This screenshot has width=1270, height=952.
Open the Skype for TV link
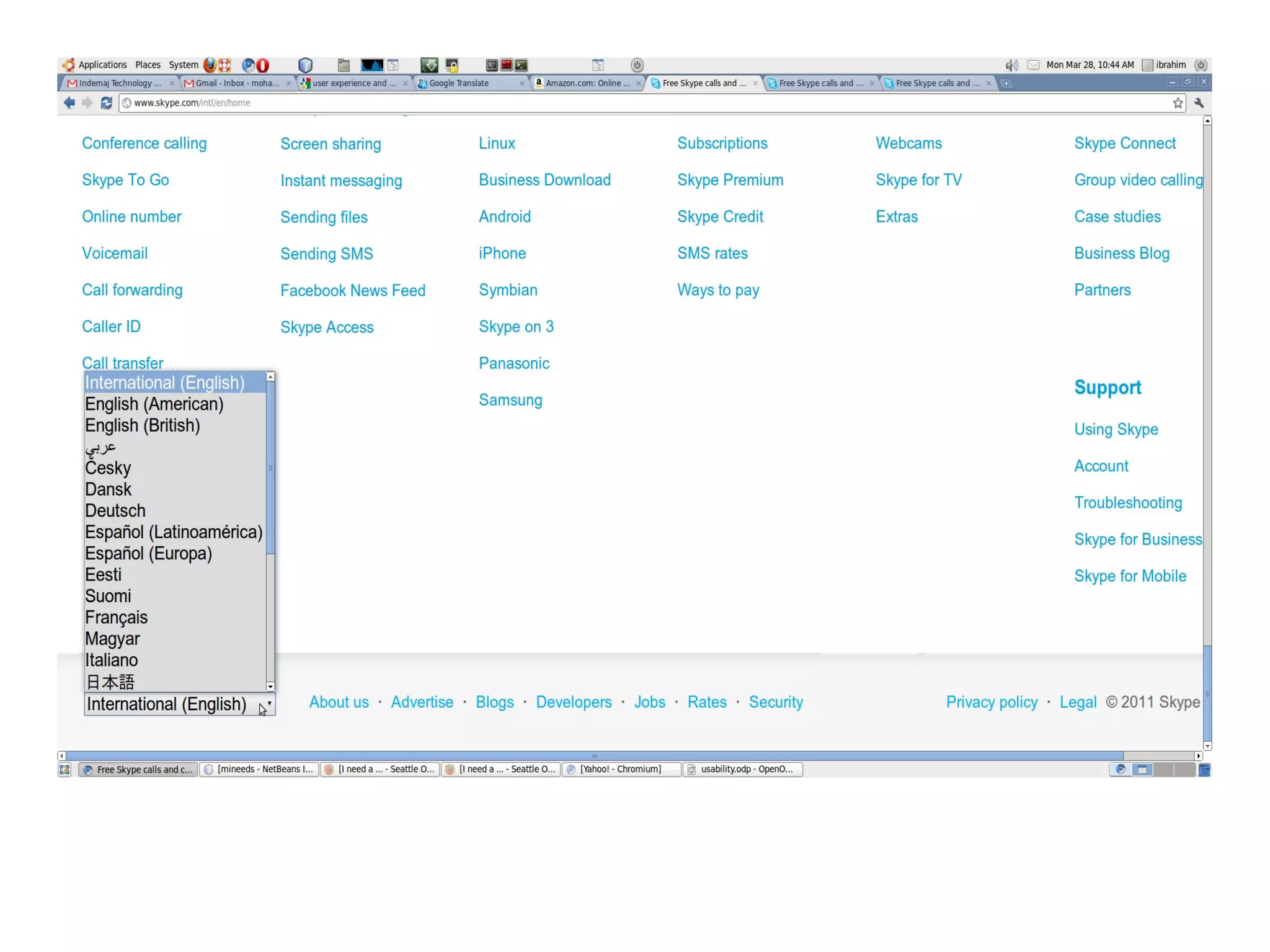918,180
